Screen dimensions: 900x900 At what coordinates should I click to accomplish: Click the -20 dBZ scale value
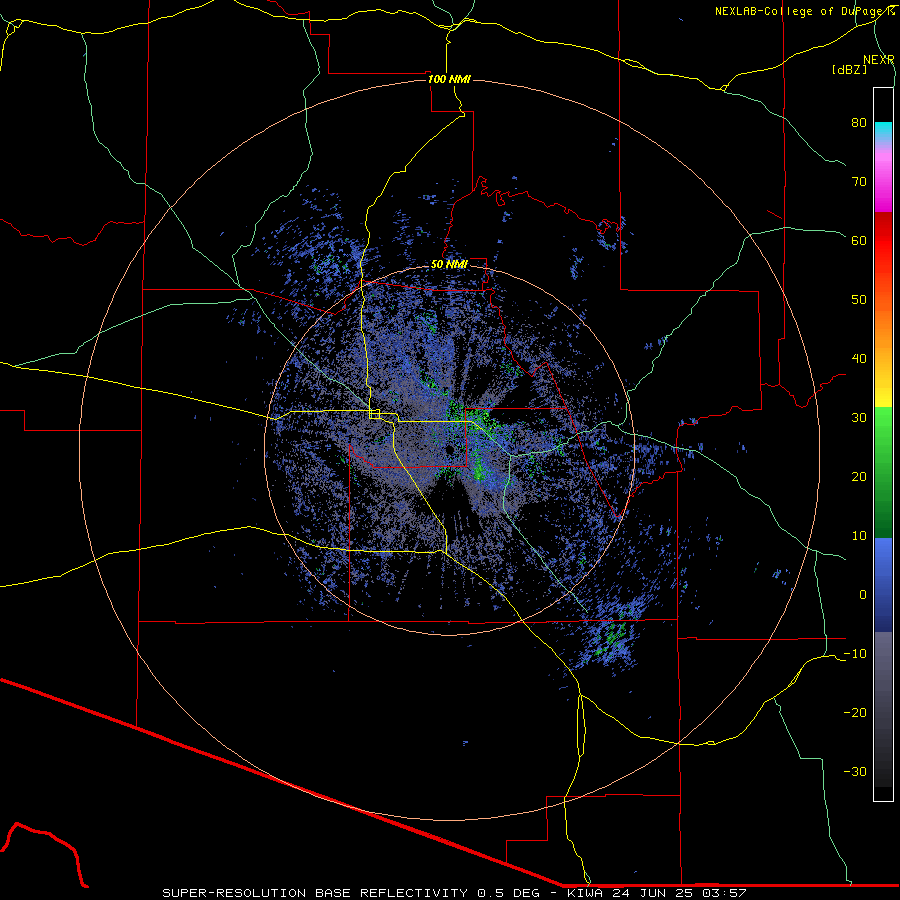click(855, 713)
